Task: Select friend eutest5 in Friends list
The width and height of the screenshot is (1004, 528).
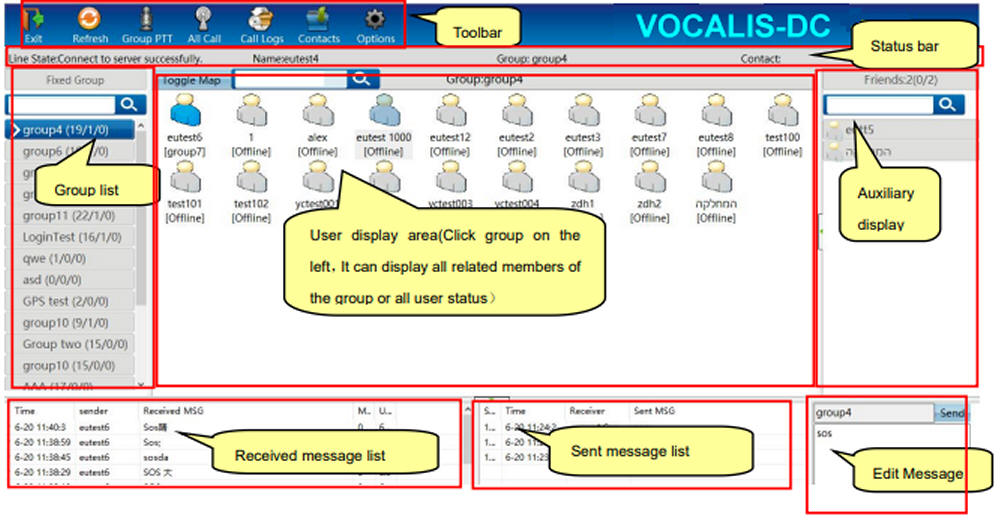Action: 900,130
